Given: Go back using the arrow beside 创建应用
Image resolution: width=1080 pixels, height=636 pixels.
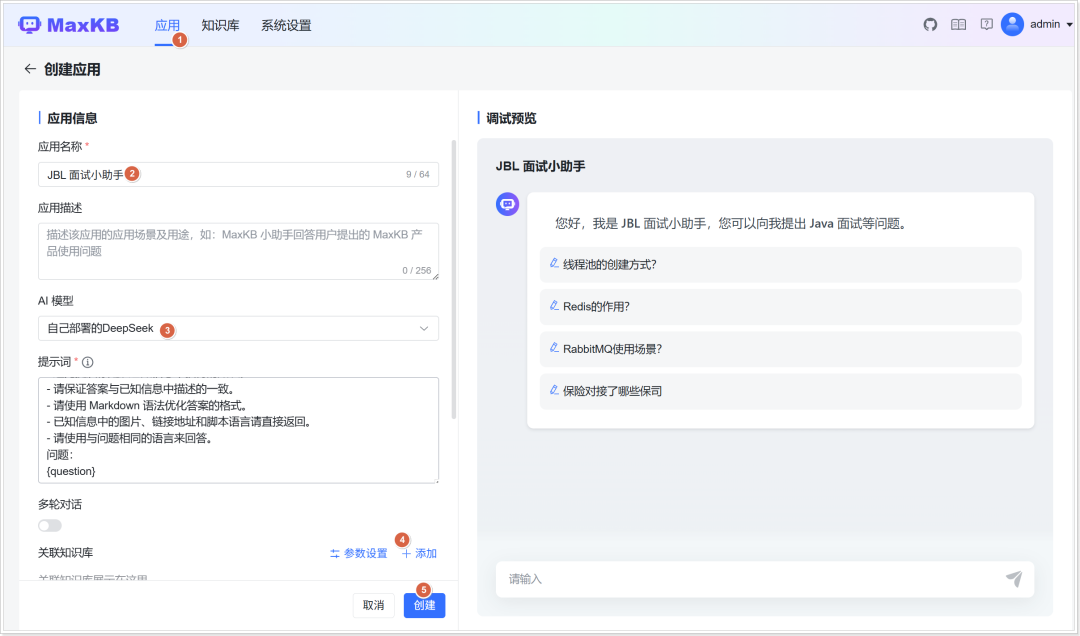Looking at the screenshot, I should [x=30, y=69].
